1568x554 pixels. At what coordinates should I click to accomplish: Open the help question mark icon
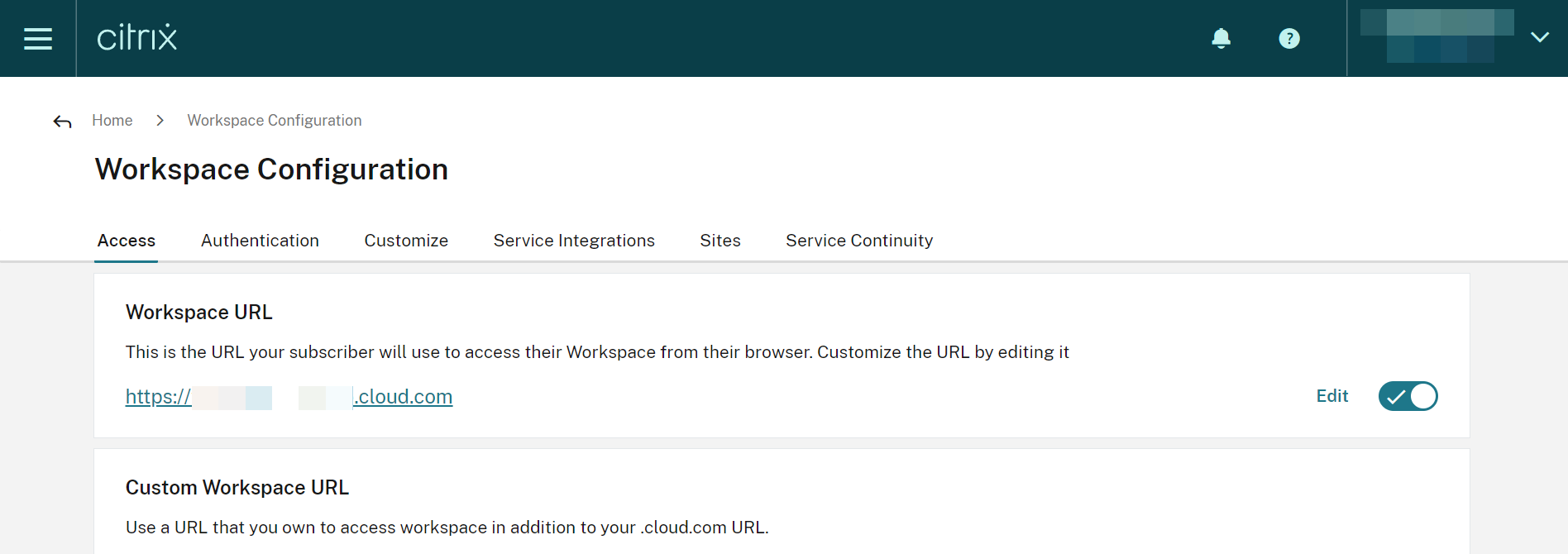(x=1288, y=38)
